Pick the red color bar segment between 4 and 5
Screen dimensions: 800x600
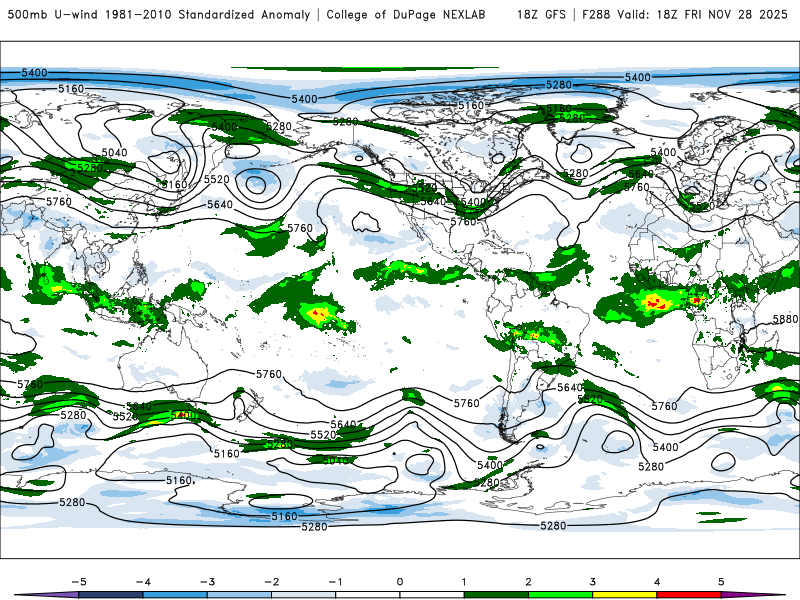tap(689, 595)
